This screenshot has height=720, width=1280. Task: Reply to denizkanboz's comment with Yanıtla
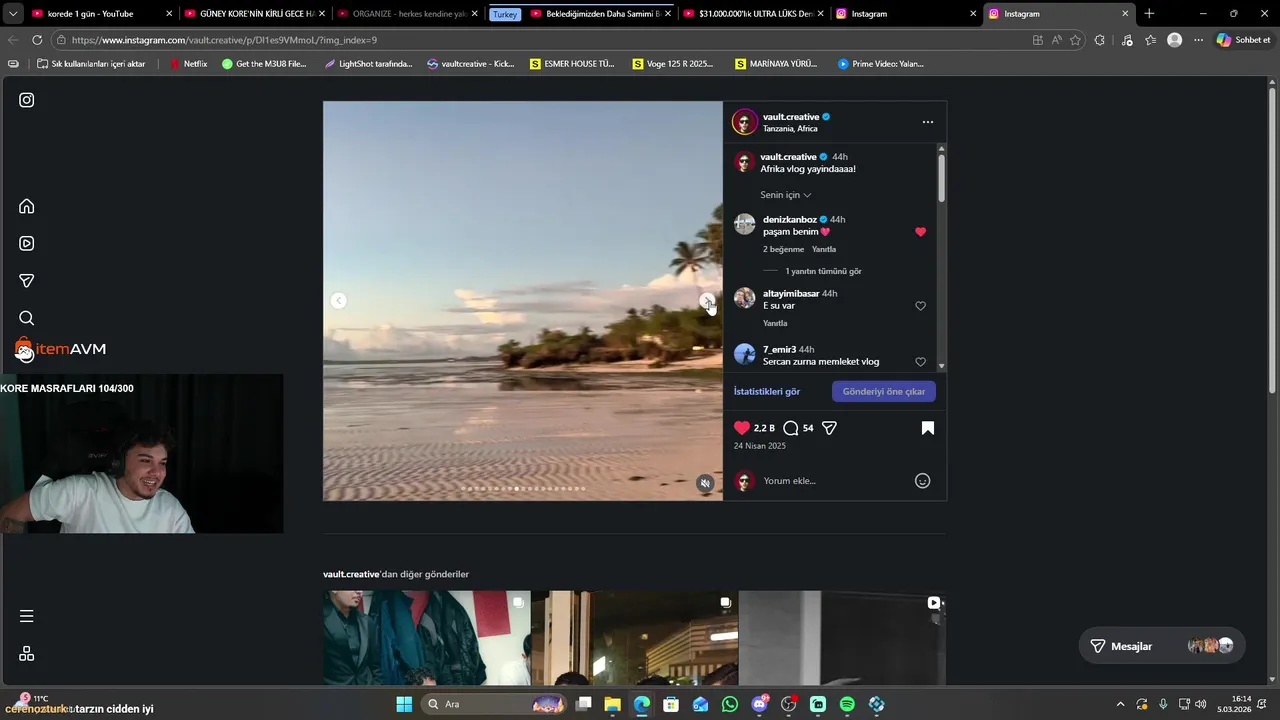(x=824, y=249)
